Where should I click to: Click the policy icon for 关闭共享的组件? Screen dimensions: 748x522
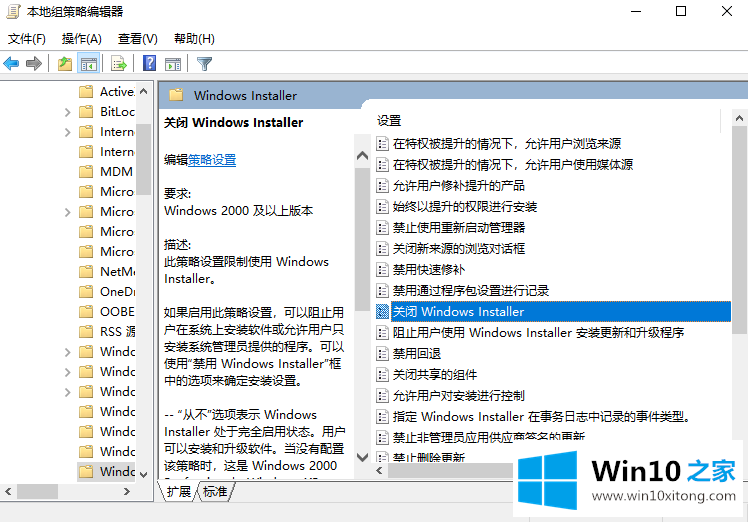(382, 375)
